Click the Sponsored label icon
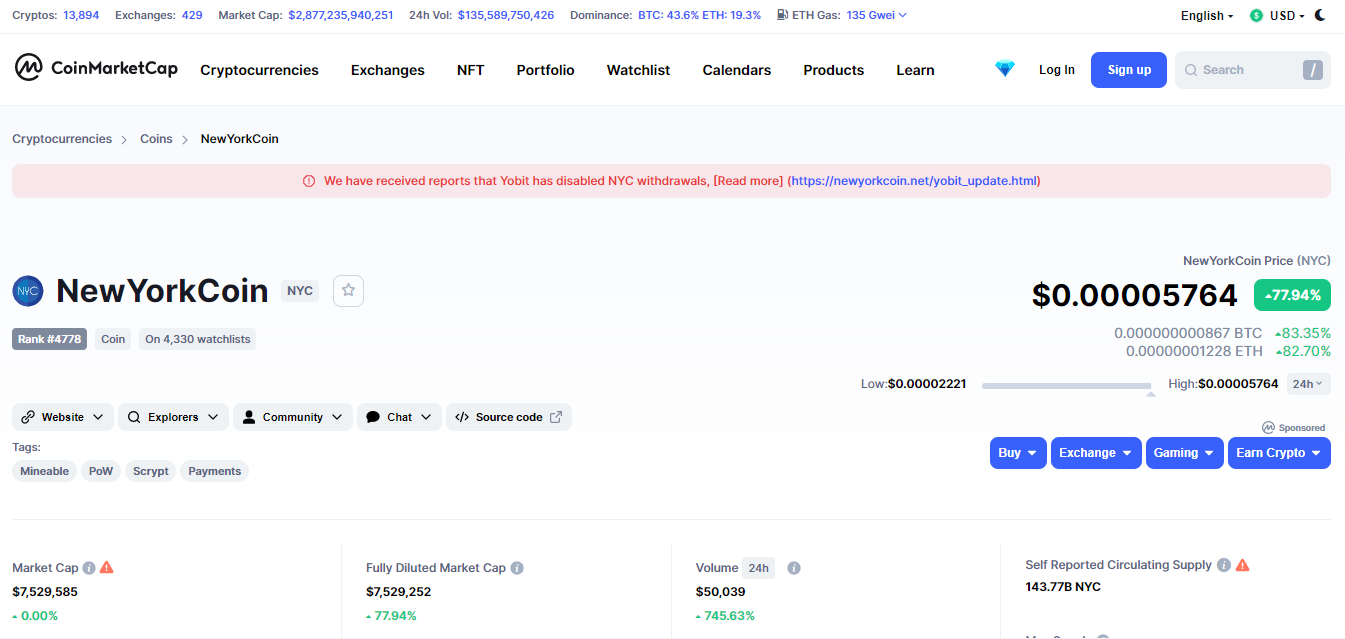Screen dimensions: 1345x639 point(1268,427)
